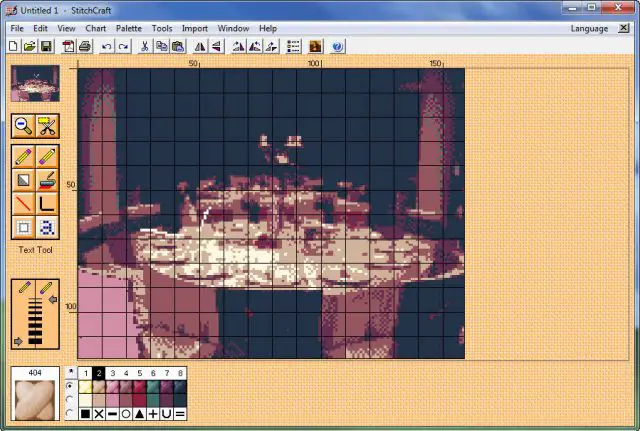The image size is (640, 431).
Task: Click the gray left arrow in thickness panel
Action: (x=53, y=300)
